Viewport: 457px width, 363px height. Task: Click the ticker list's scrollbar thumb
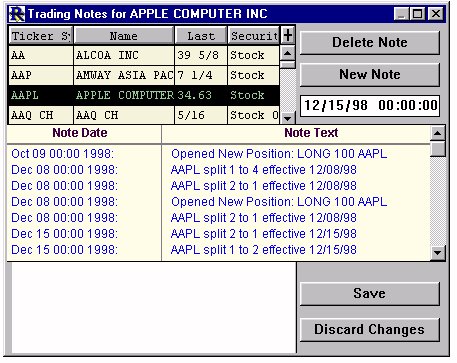[x=288, y=65]
